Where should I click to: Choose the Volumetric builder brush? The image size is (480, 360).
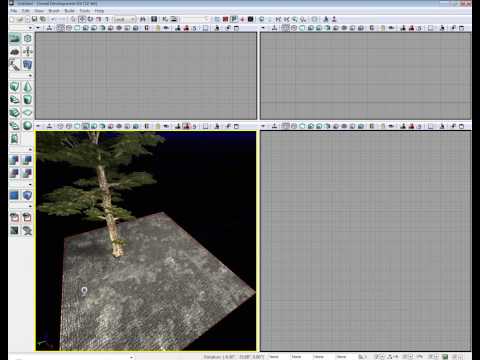[14, 139]
